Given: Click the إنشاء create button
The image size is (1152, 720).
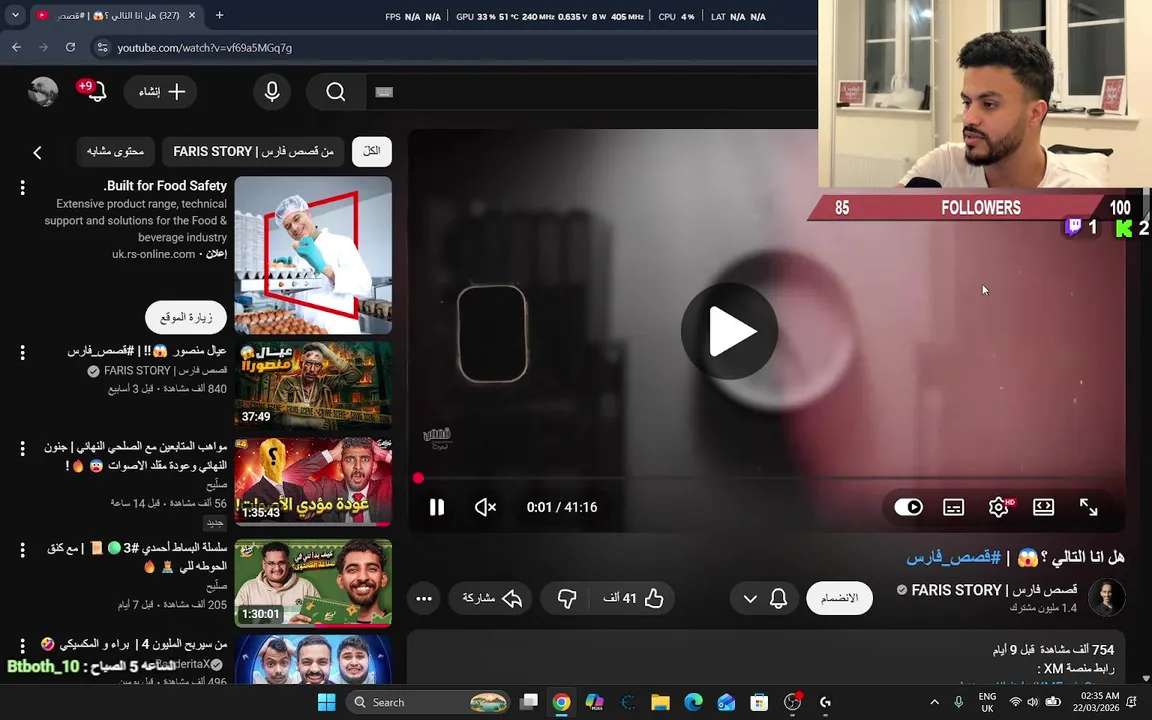Looking at the screenshot, I should 161,92.
